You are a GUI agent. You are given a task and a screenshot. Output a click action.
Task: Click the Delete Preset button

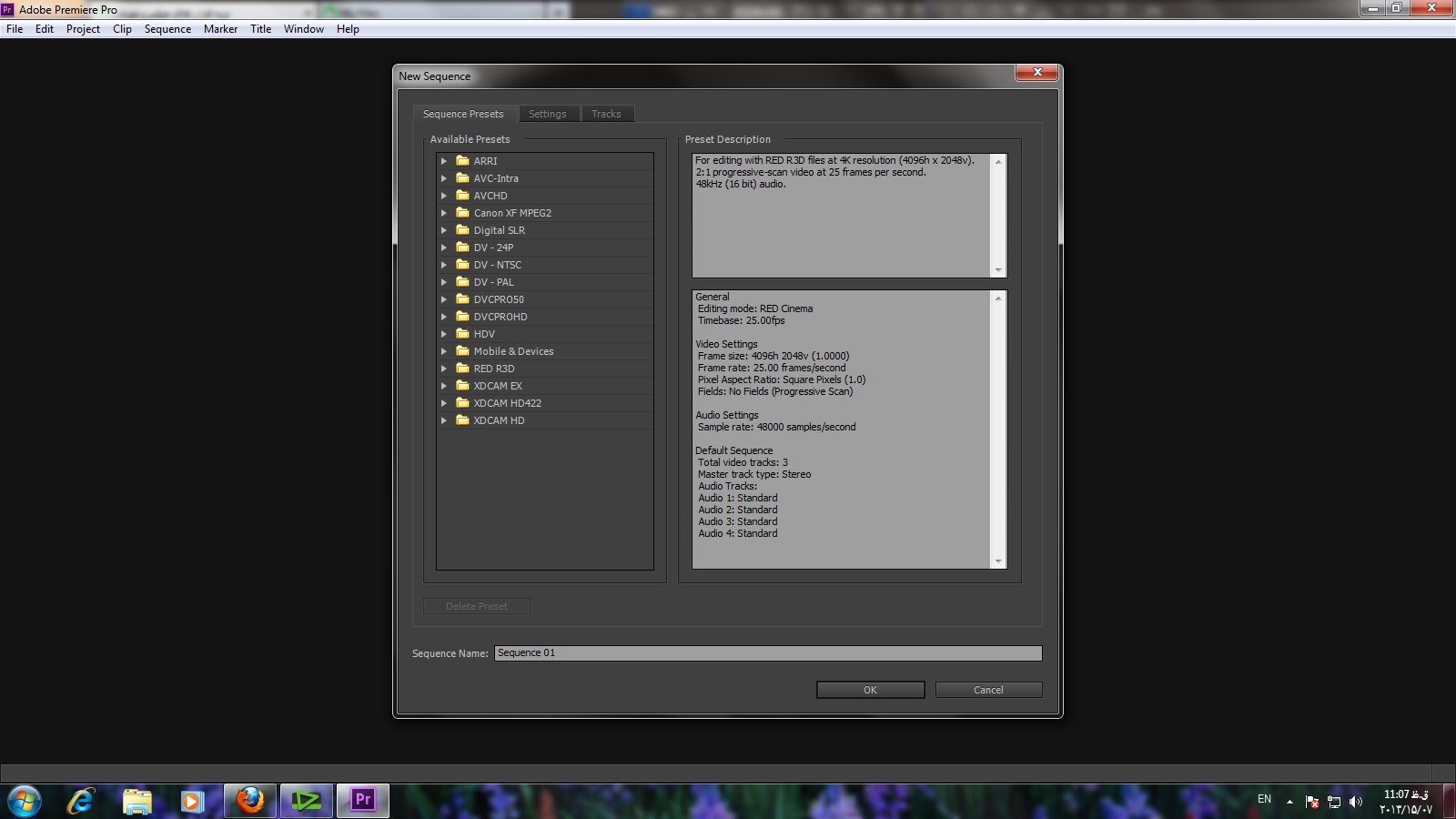tap(477, 606)
